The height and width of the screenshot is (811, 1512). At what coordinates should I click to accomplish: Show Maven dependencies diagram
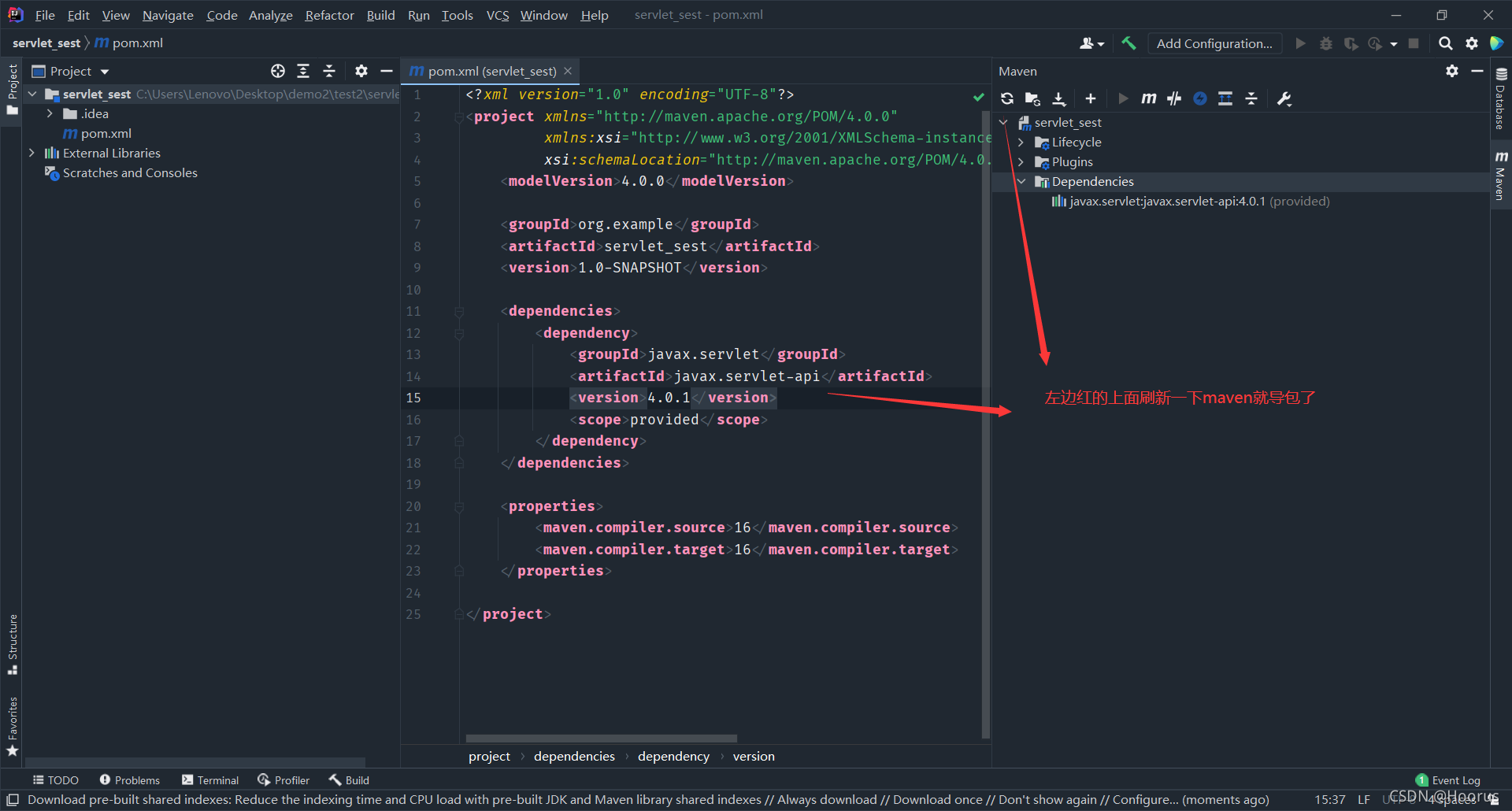click(x=1225, y=98)
